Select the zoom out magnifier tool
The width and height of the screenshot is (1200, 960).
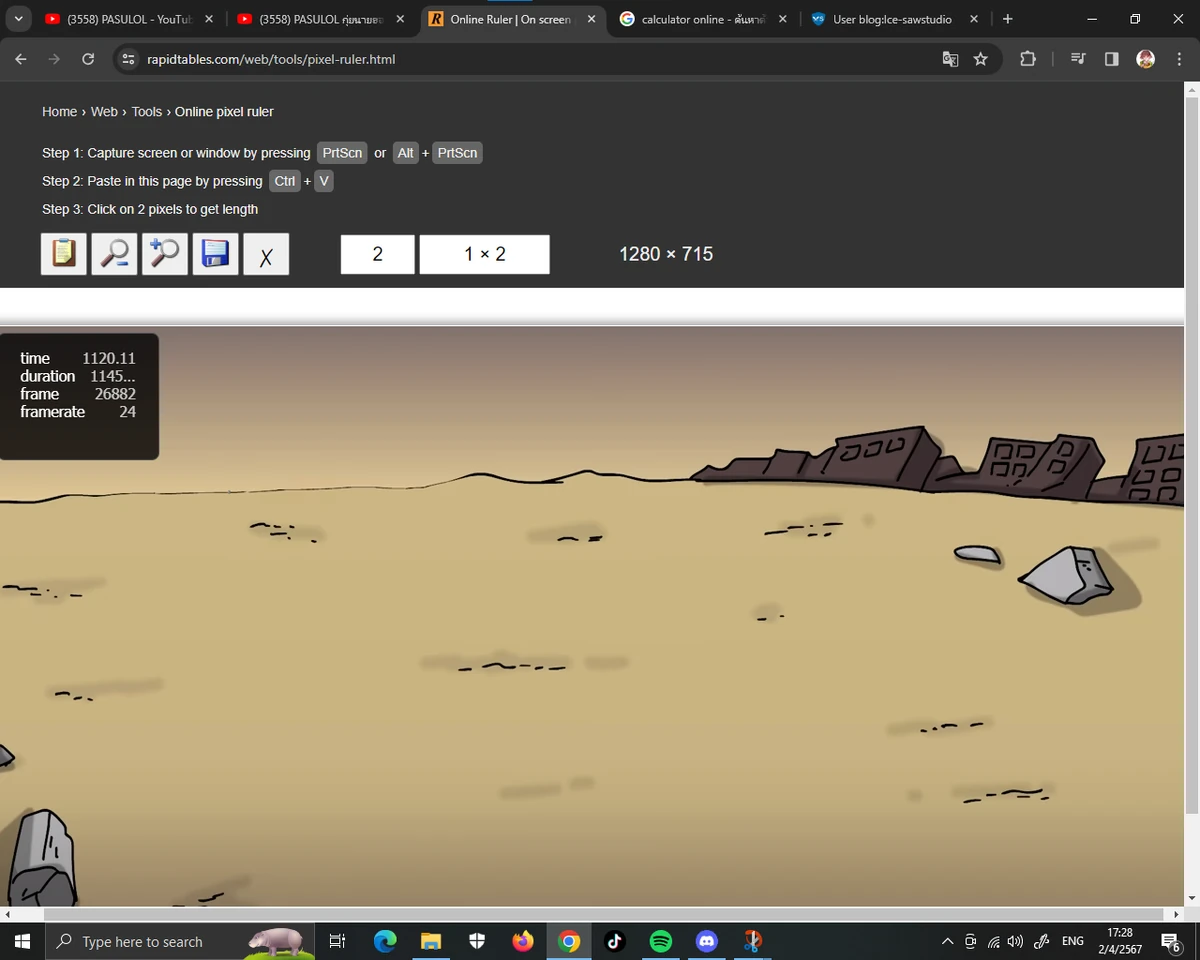[x=114, y=253]
